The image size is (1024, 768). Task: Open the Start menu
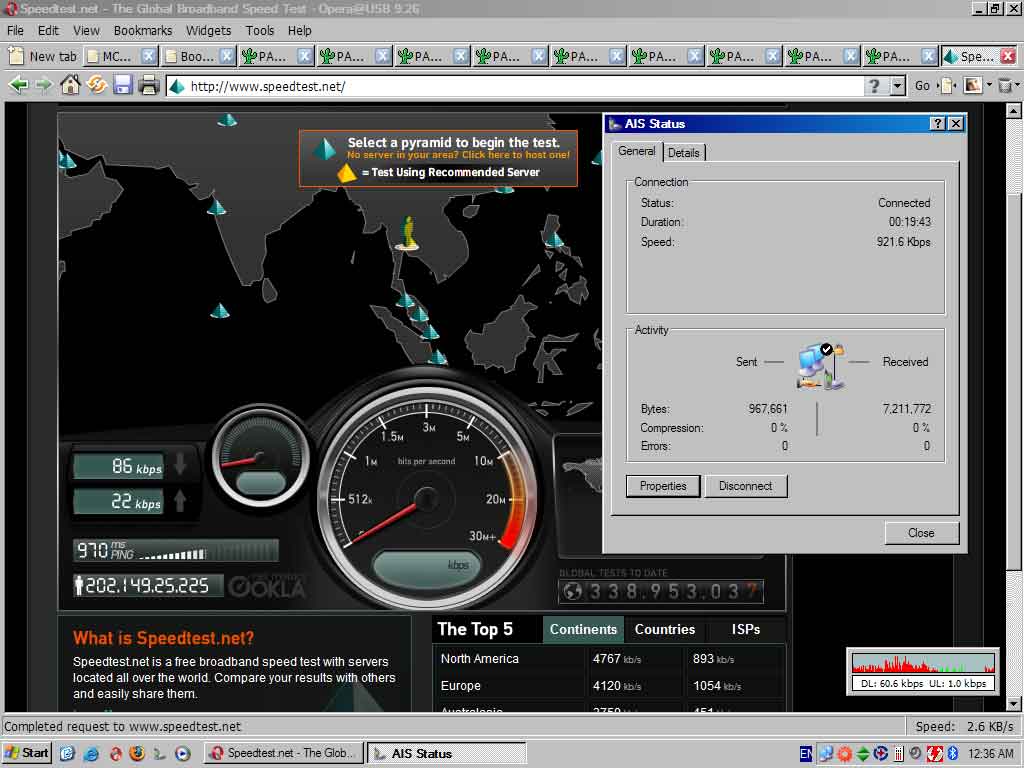click(27, 753)
